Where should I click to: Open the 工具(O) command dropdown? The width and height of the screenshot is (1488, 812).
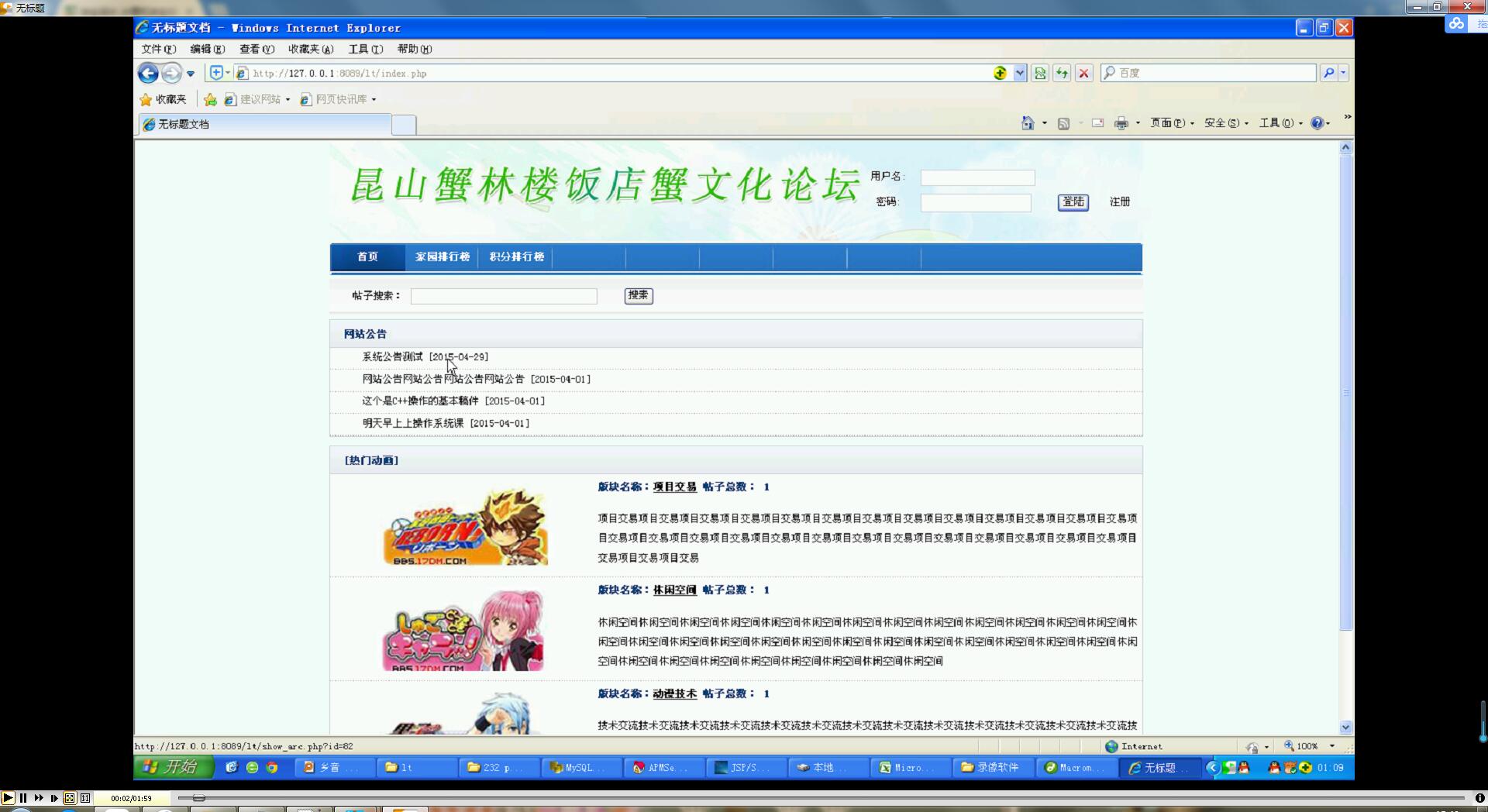1280,123
